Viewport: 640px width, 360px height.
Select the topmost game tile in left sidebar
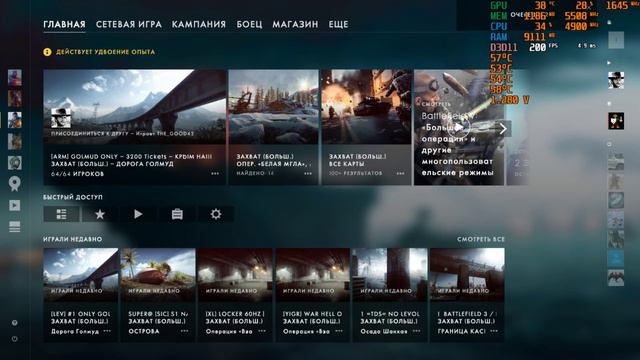click(15, 78)
